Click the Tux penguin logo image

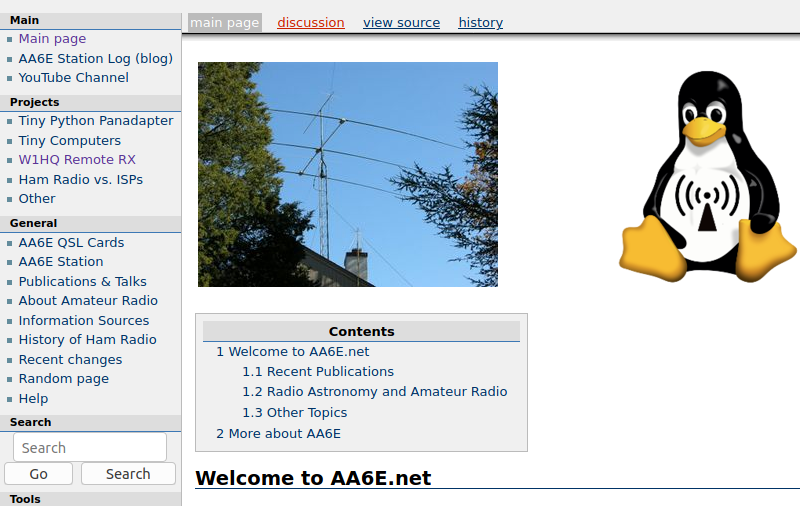(x=708, y=177)
